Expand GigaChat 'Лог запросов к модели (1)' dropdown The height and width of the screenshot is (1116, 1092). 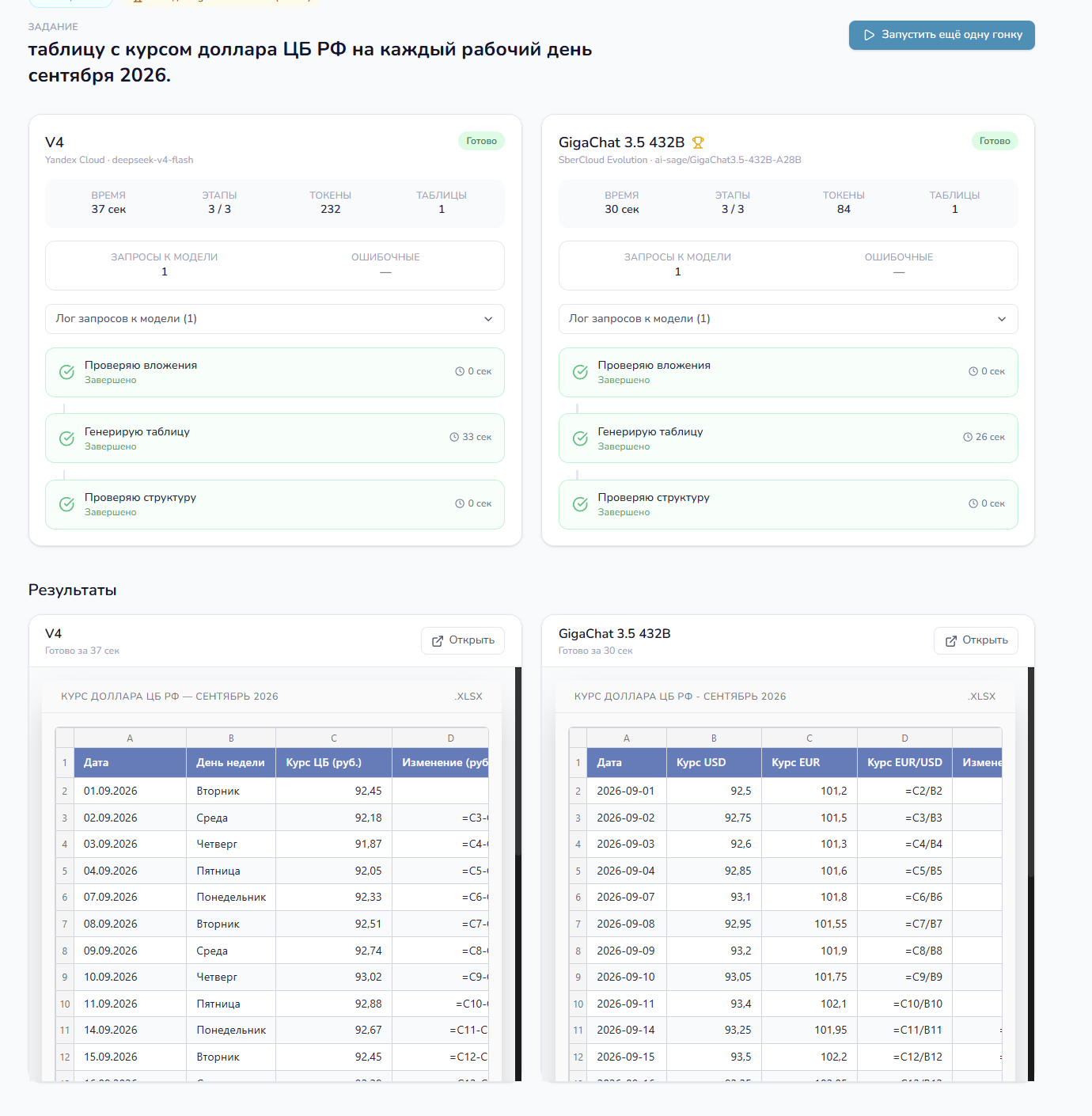click(788, 319)
